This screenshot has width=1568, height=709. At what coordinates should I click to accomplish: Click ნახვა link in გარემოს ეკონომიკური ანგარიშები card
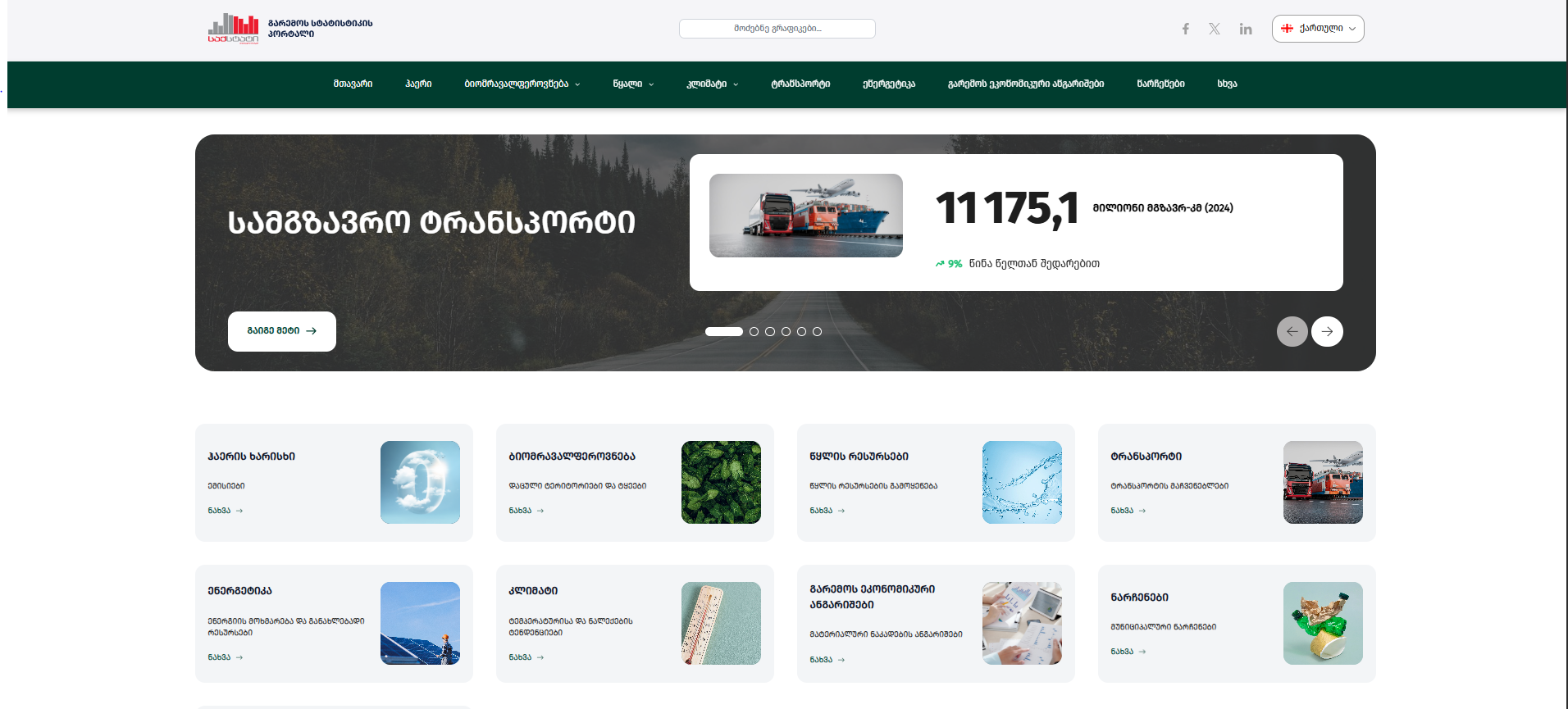(827, 660)
